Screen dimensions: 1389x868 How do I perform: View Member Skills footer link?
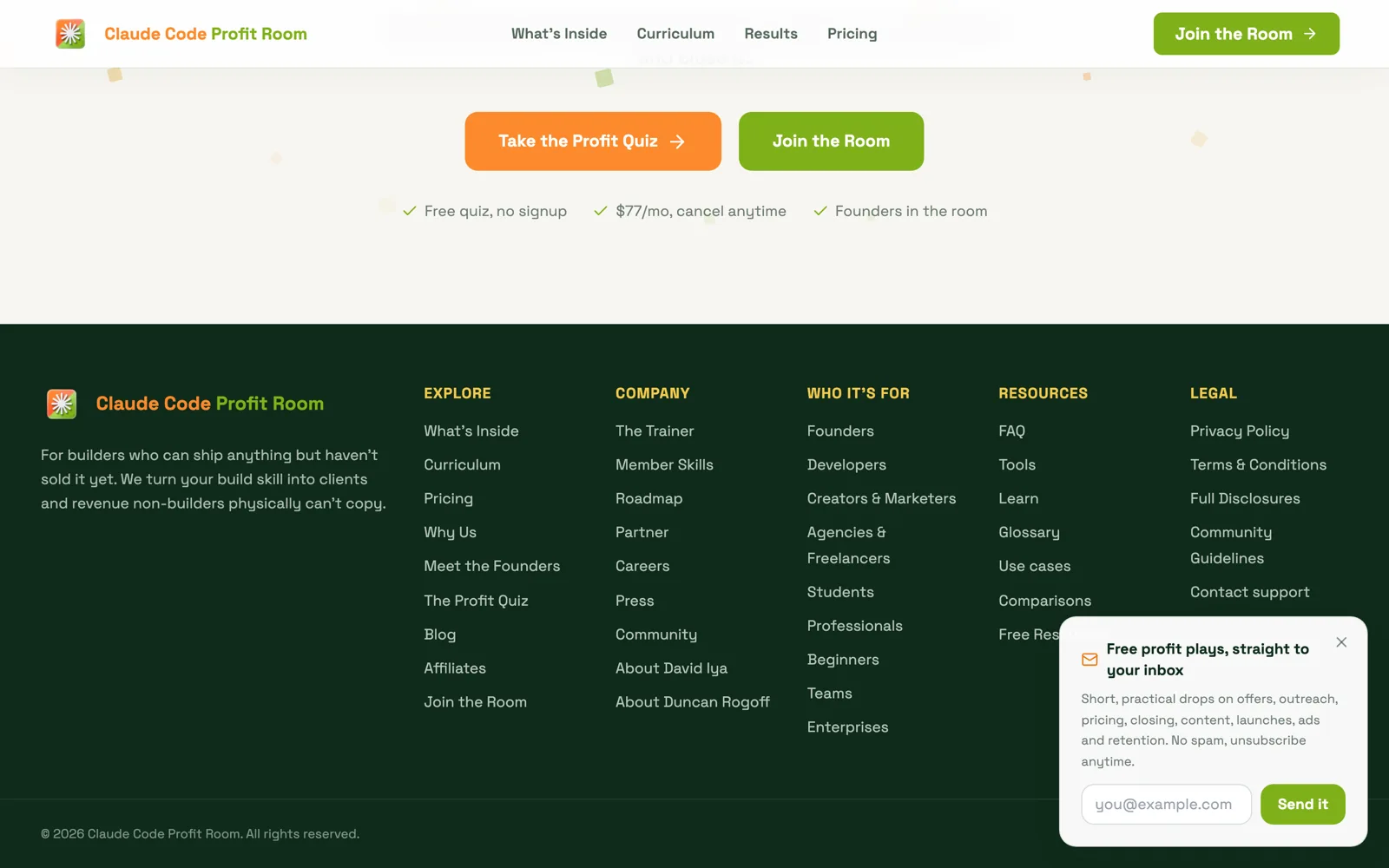[x=664, y=465]
